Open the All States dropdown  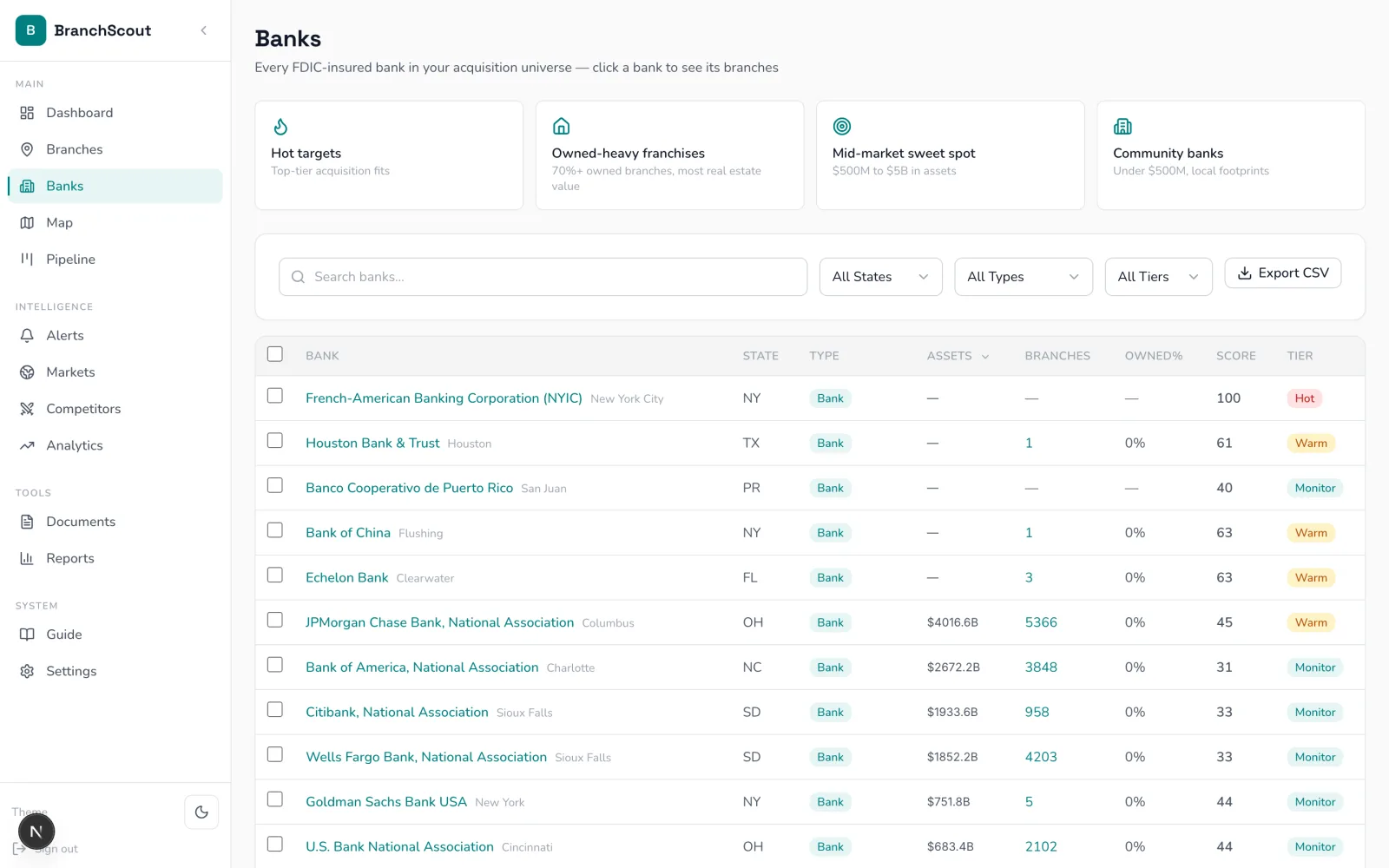pos(880,277)
